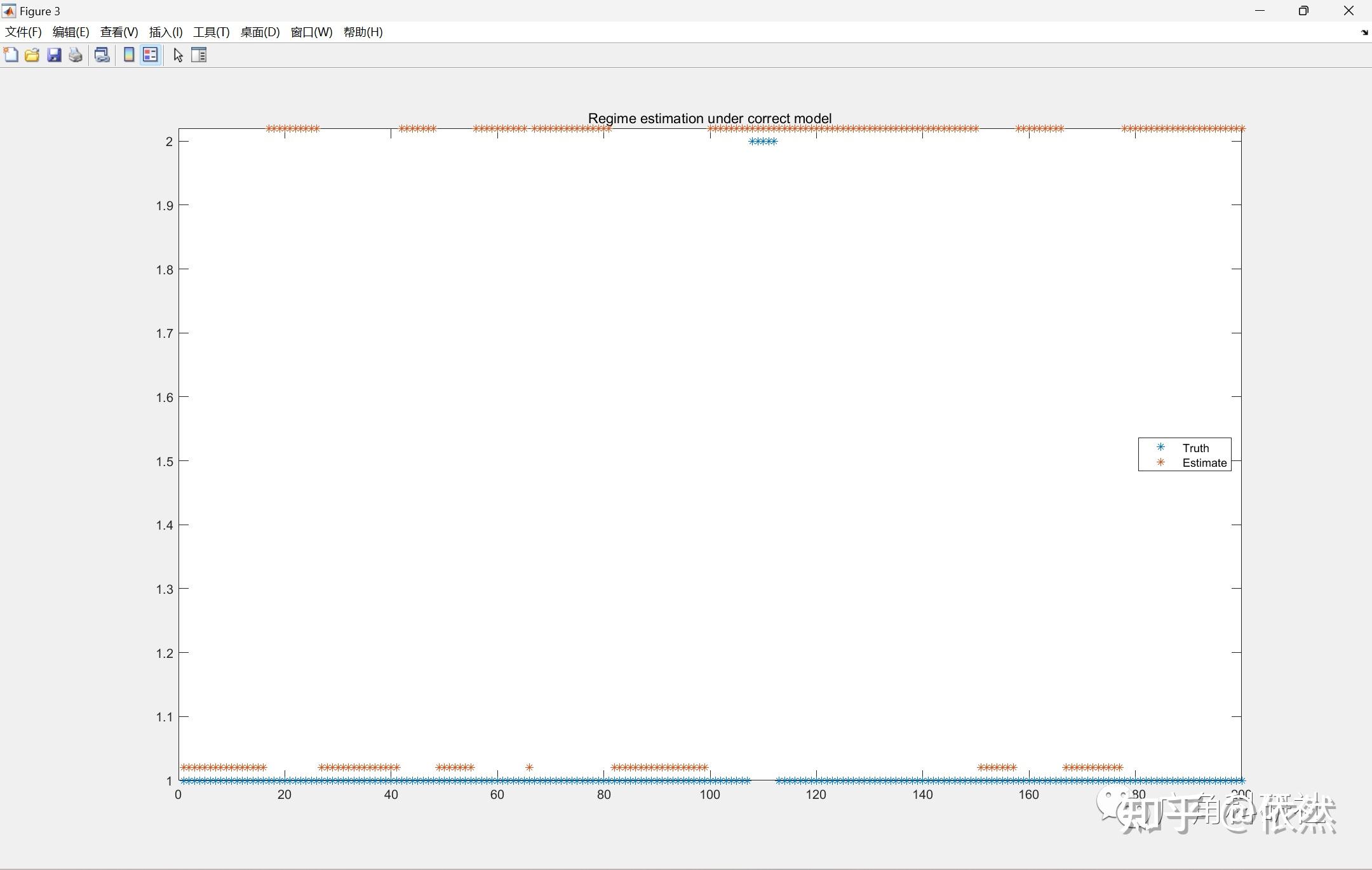This screenshot has height=870, width=1372.
Task: Click the MATLAB logo in title bar
Action: pyautogui.click(x=9, y=11)
